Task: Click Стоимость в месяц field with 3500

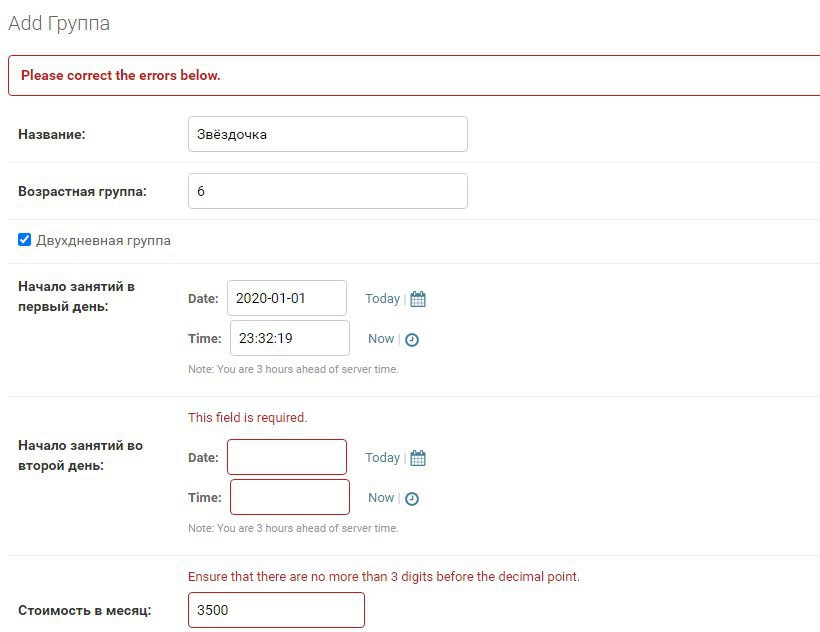Action: point(276,610)
